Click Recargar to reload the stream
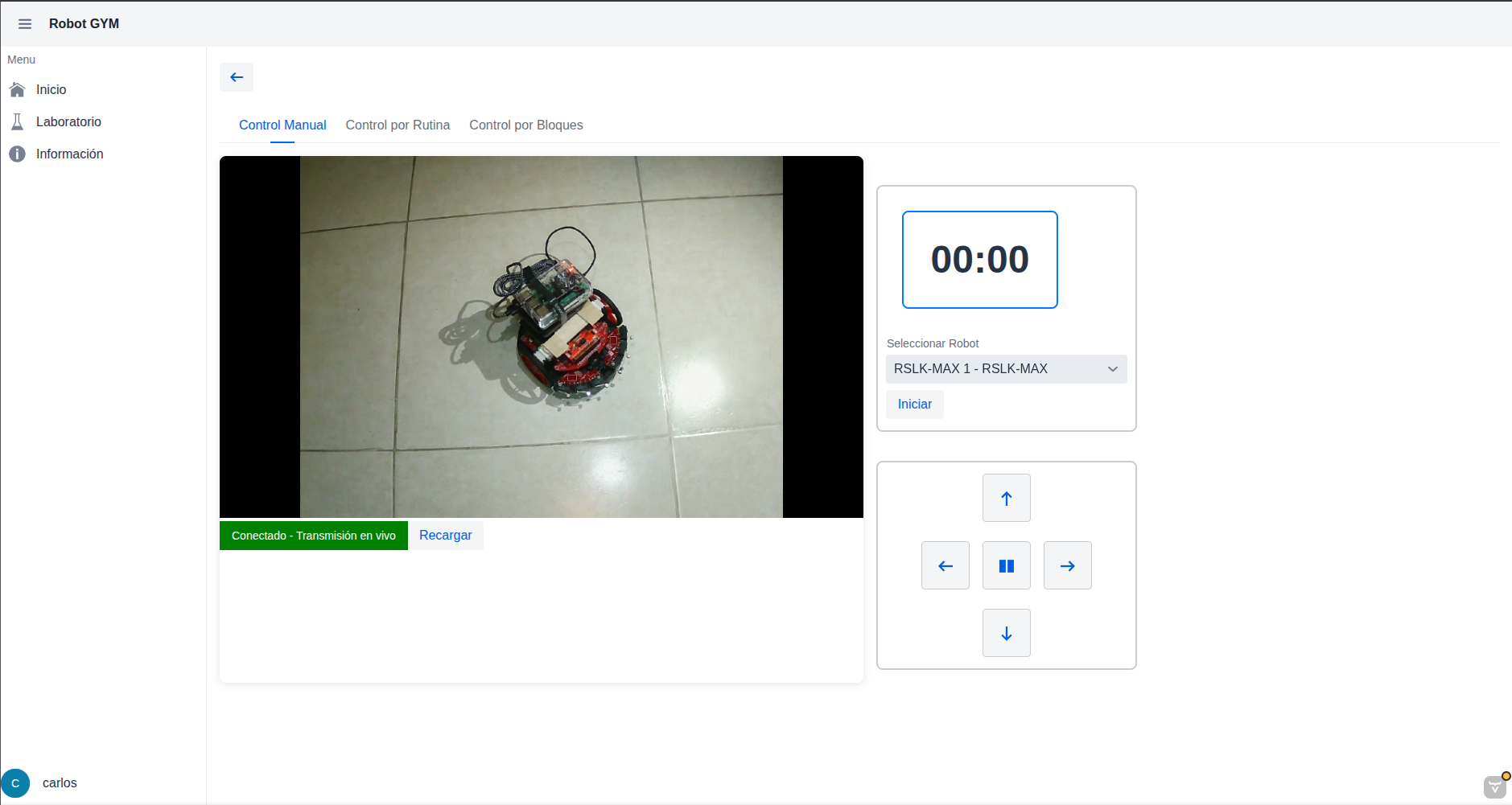The width and height of the screenshot is (1512, 805). pos(445,536)
